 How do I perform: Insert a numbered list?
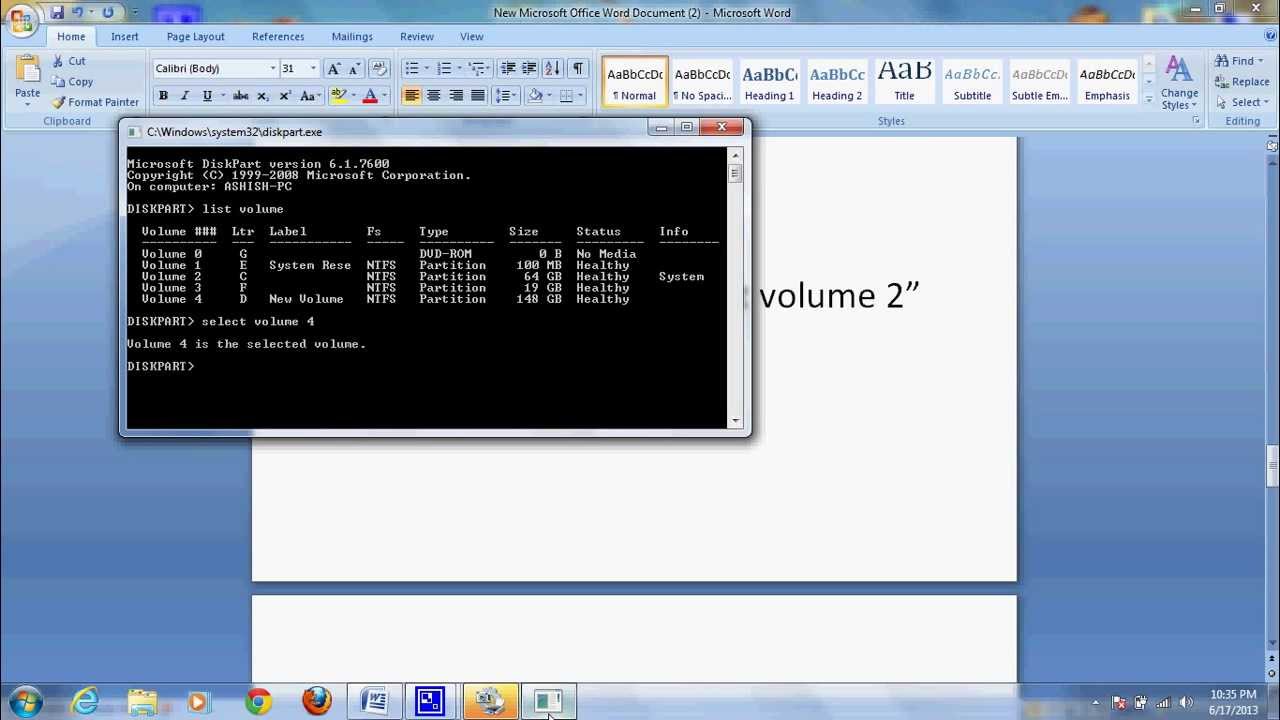point(444,68)
